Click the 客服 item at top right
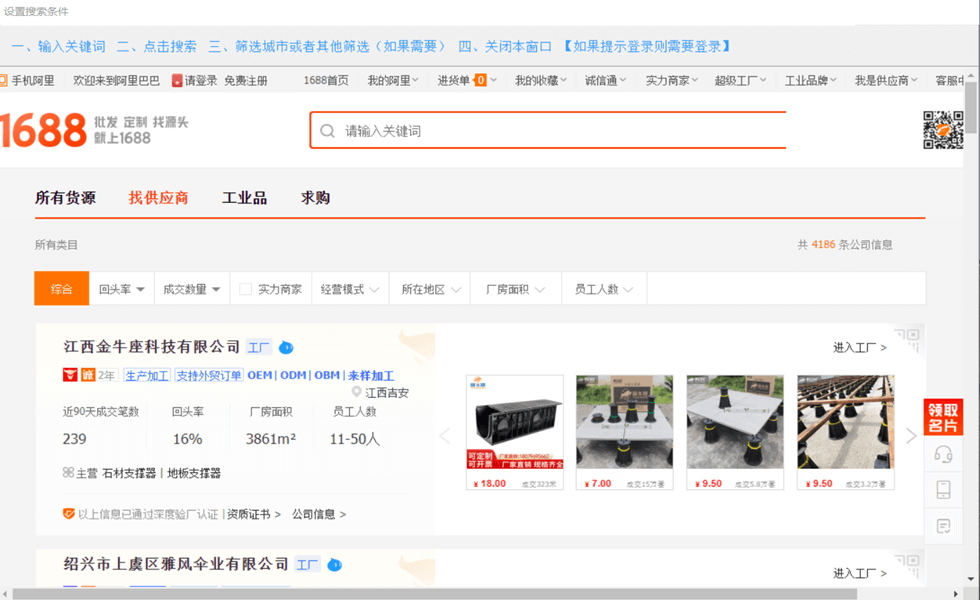The image size is (980, 600). point(950,81)
